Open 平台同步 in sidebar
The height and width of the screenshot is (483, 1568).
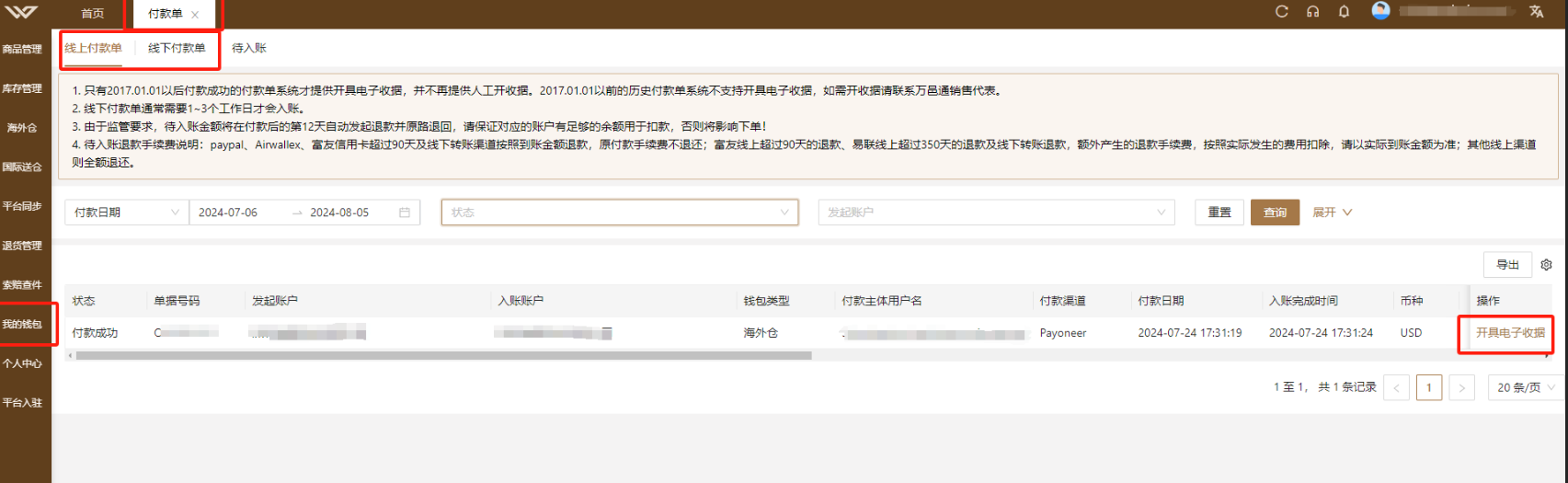click(x=22, y=206)
